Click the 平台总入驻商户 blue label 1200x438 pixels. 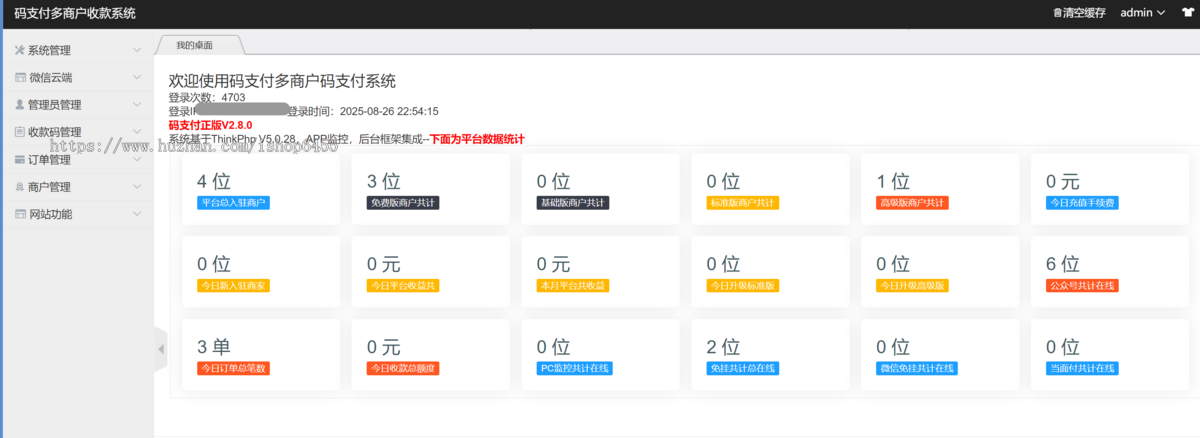233,203
